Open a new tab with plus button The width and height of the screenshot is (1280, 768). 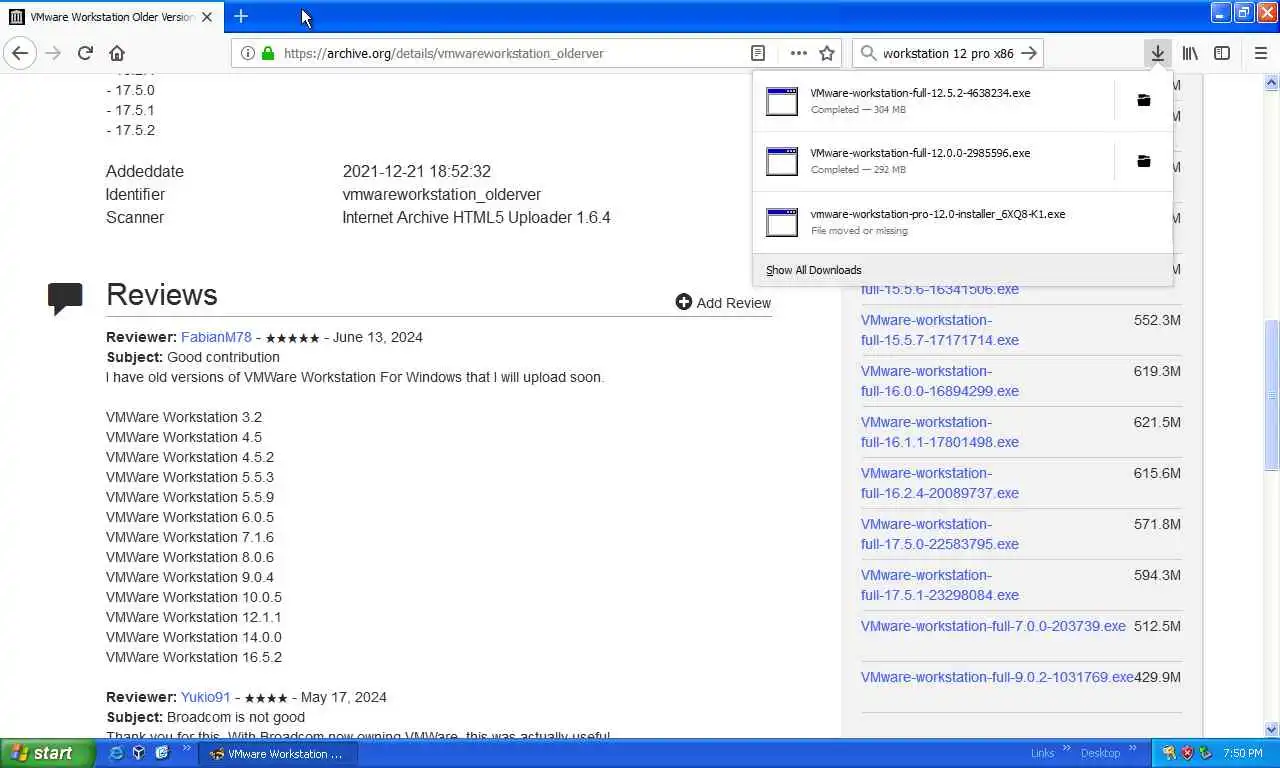pos(241,16)
